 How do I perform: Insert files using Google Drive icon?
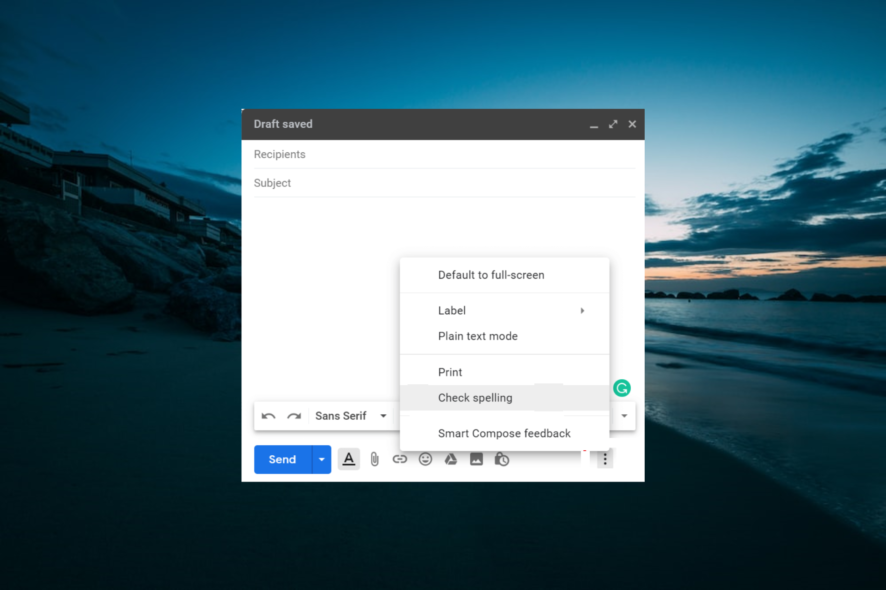(x=450, y=459)
